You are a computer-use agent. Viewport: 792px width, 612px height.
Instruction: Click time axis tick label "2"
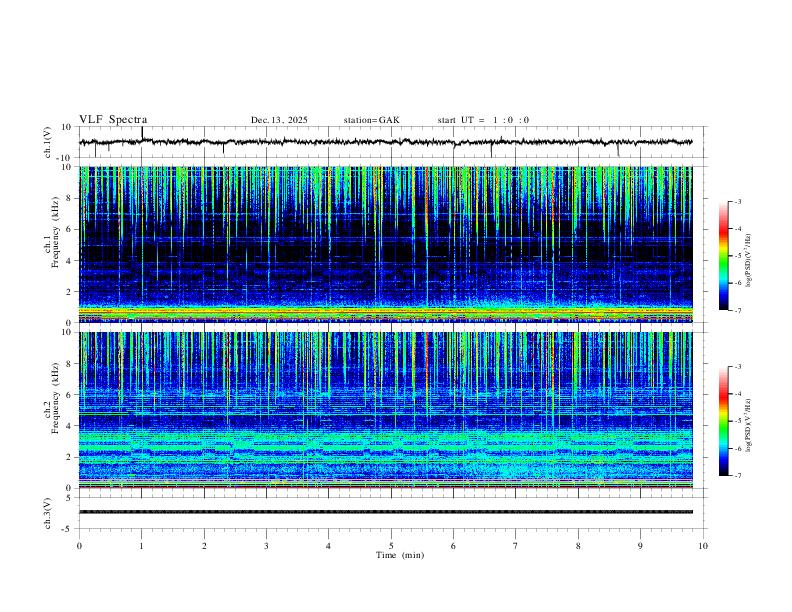[x=204, y=546]
